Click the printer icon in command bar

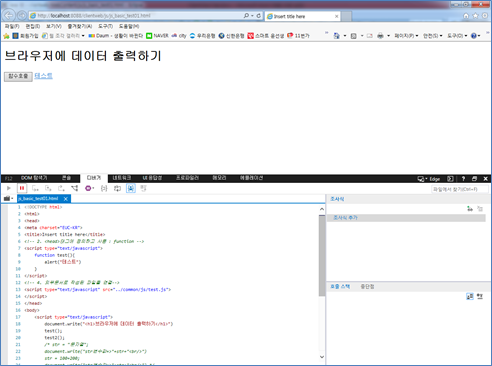380,36
